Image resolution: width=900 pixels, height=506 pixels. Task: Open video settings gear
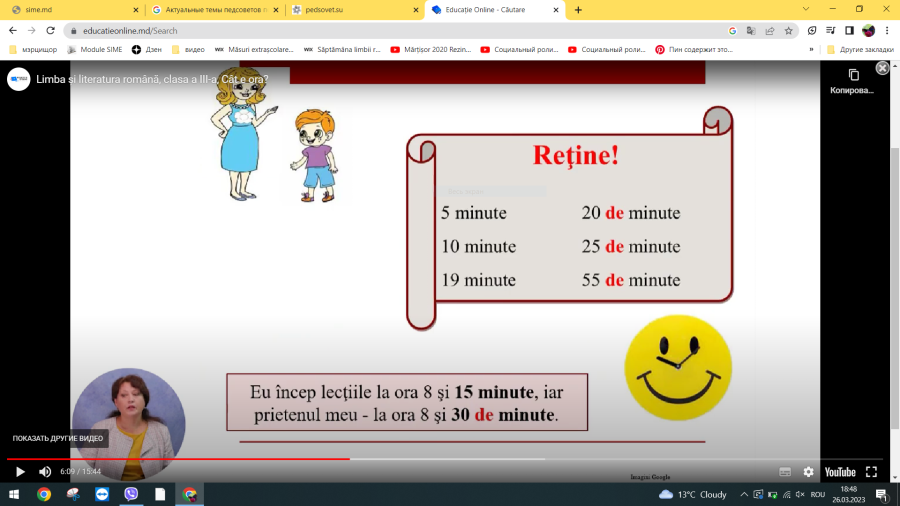coord(808,472)
